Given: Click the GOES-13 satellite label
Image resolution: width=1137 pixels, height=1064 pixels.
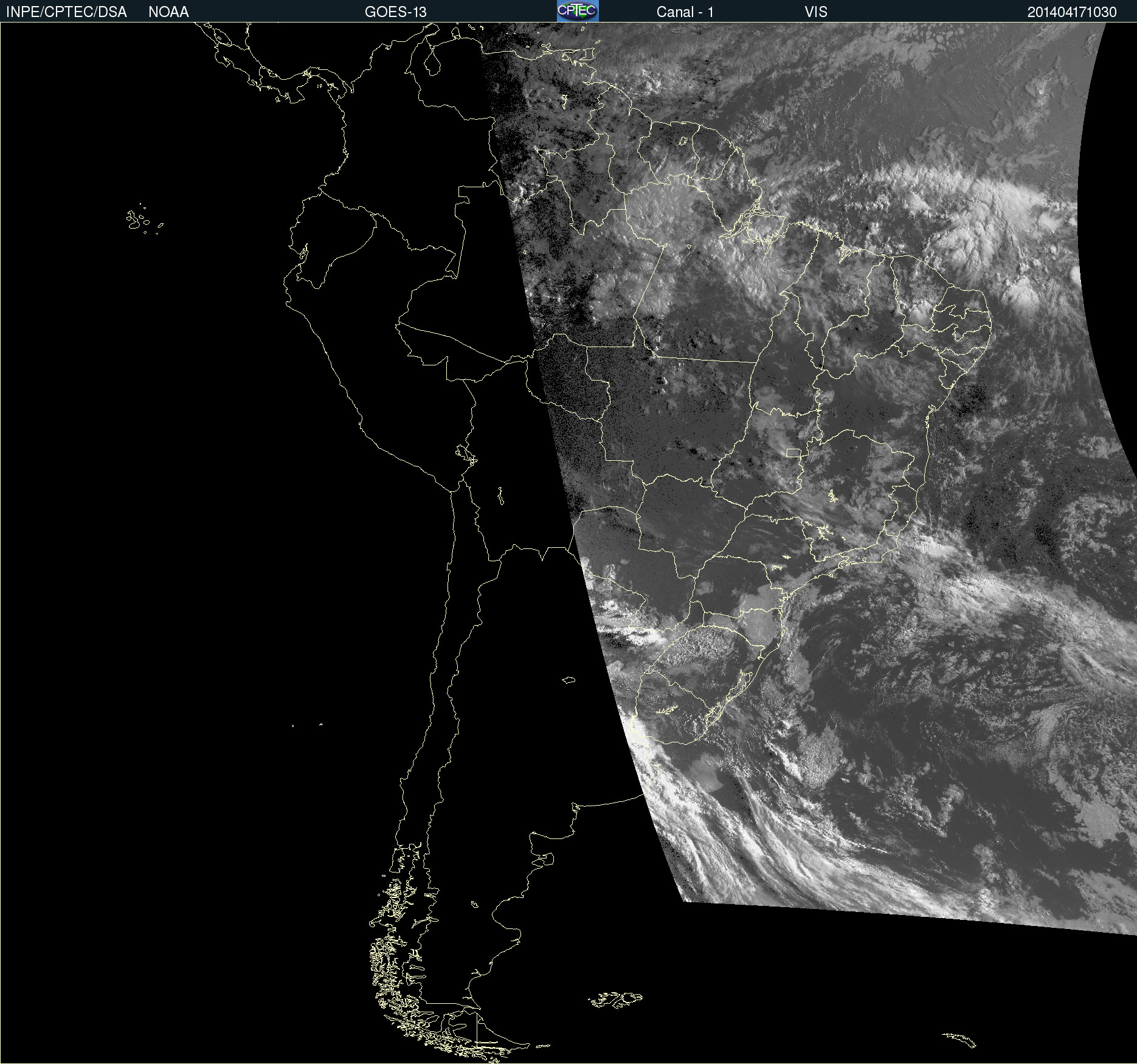Looking at the screenshot, I should [x=395, y=12].
